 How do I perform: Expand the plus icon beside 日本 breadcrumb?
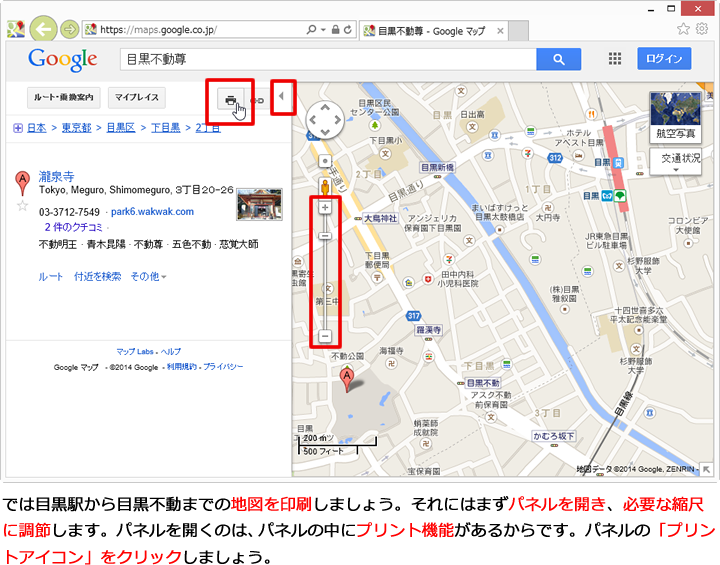(18, 128)
